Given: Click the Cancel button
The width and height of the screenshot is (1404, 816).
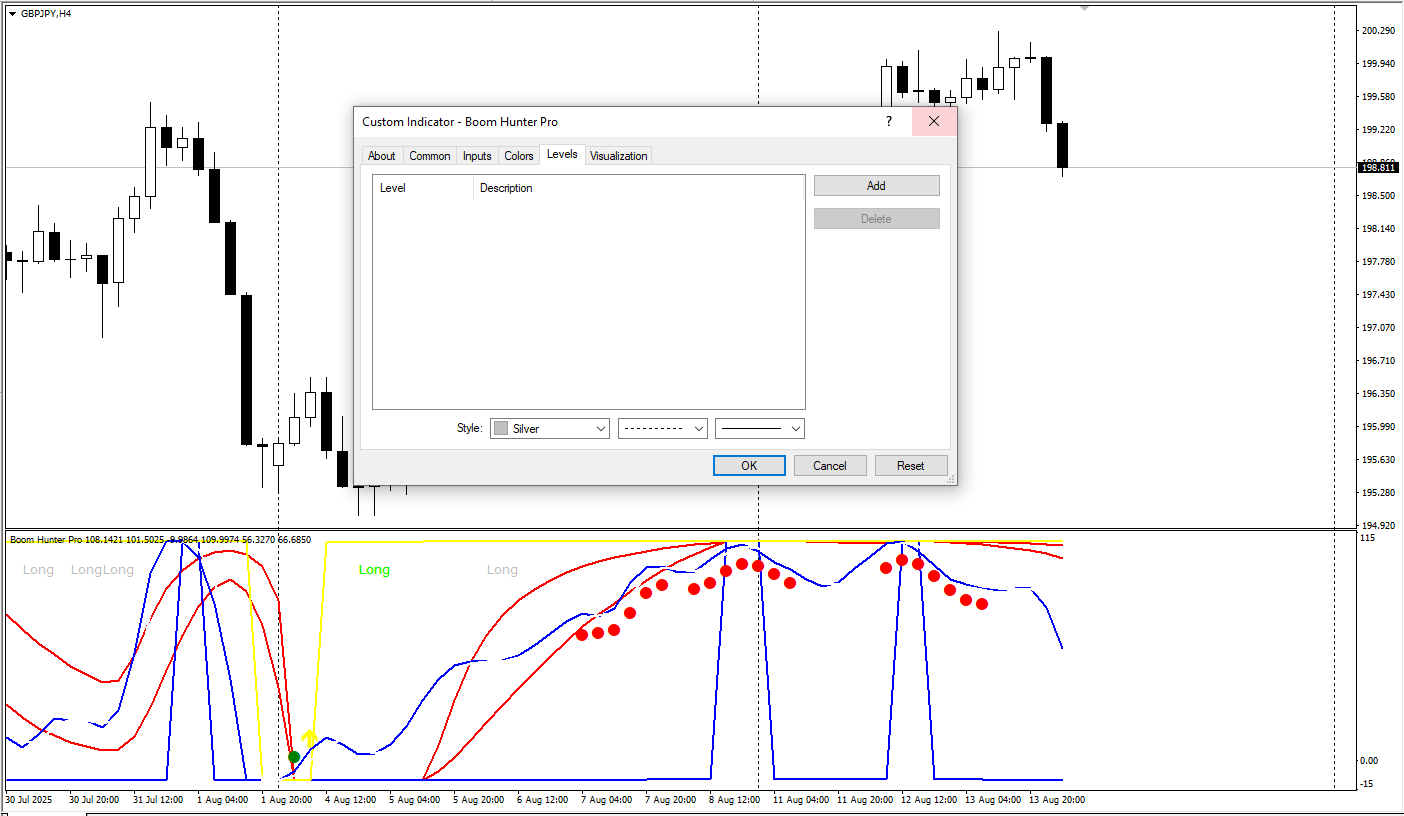Looking at the screenshot, I should [x=830, y=466].
